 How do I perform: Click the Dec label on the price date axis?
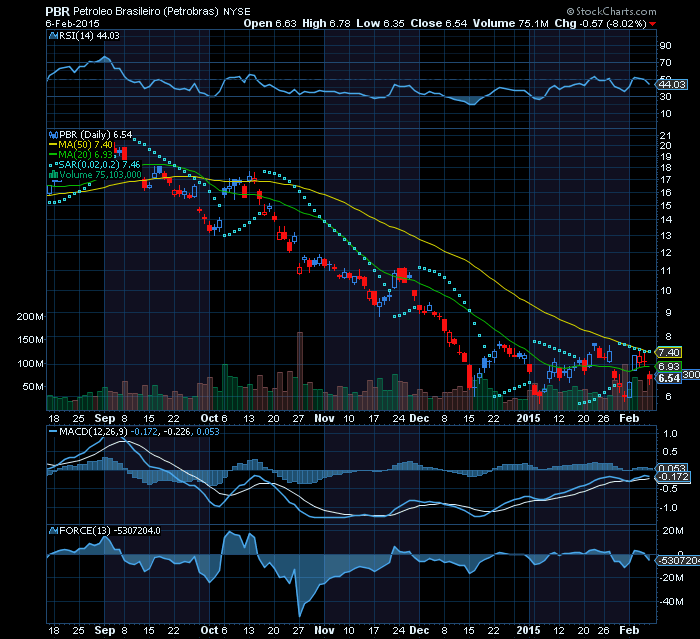419,418
